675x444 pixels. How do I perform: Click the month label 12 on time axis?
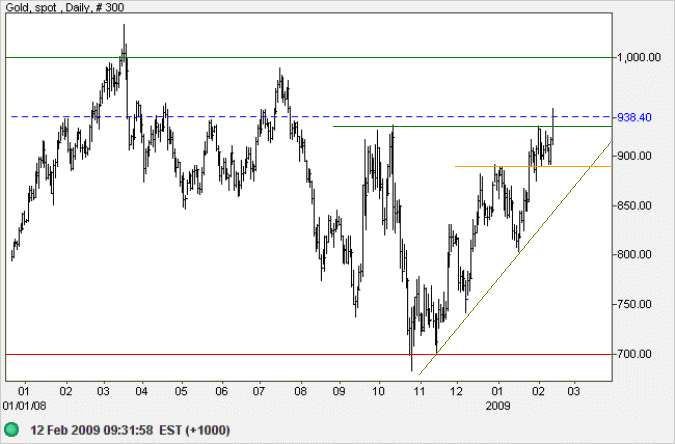tap(456, 391)
